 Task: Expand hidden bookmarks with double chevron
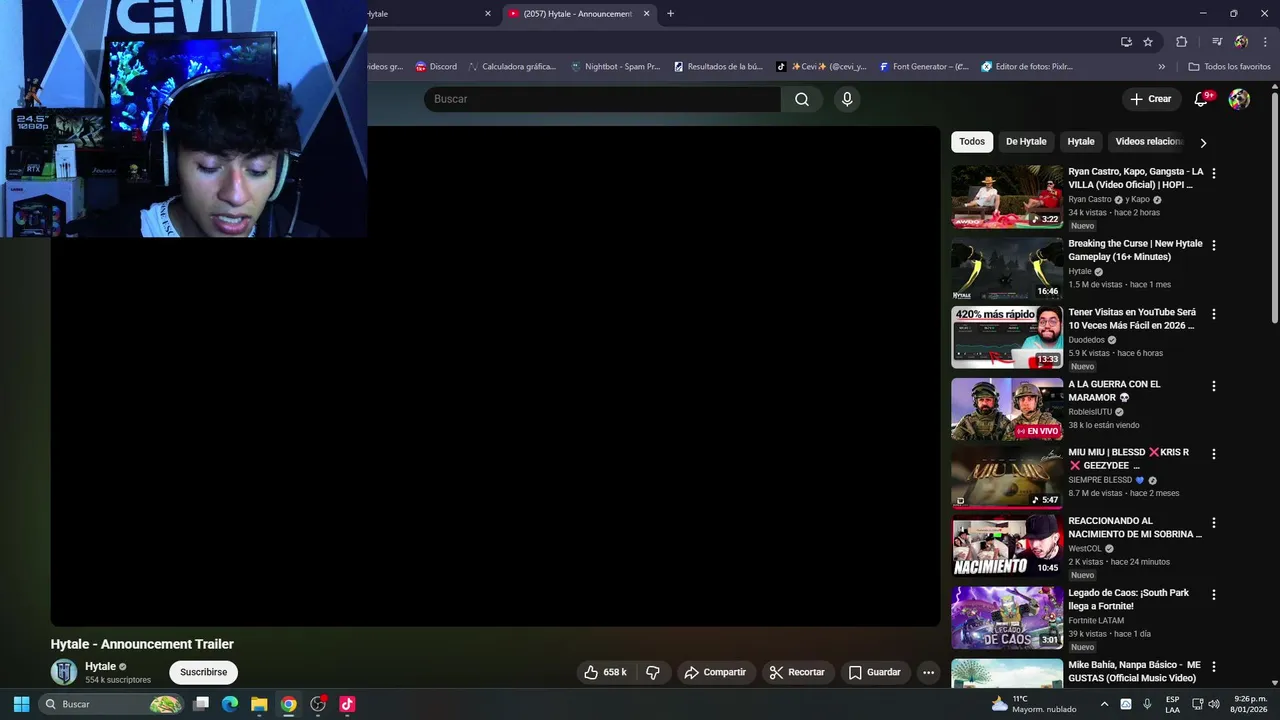click(1162, 67)
